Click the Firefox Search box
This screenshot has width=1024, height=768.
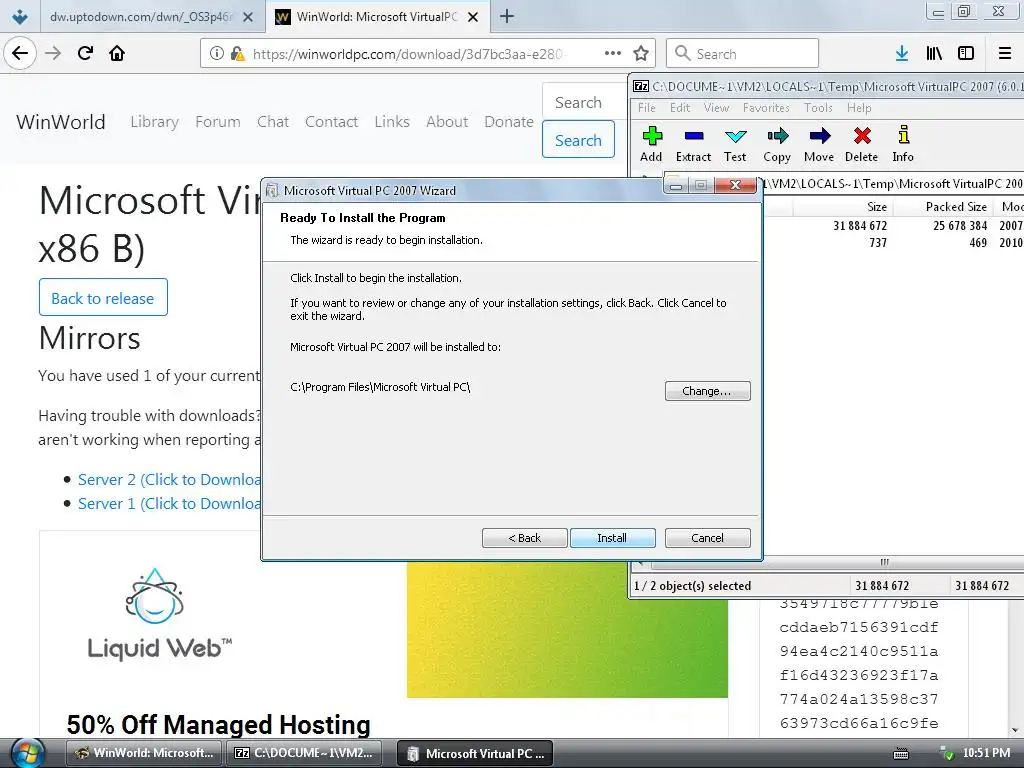[743, 54]
